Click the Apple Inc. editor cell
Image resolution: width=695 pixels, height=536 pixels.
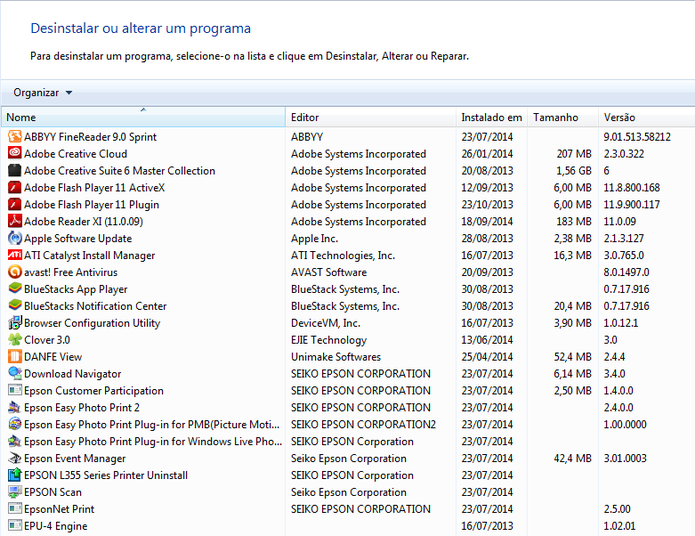pos(314,239)
